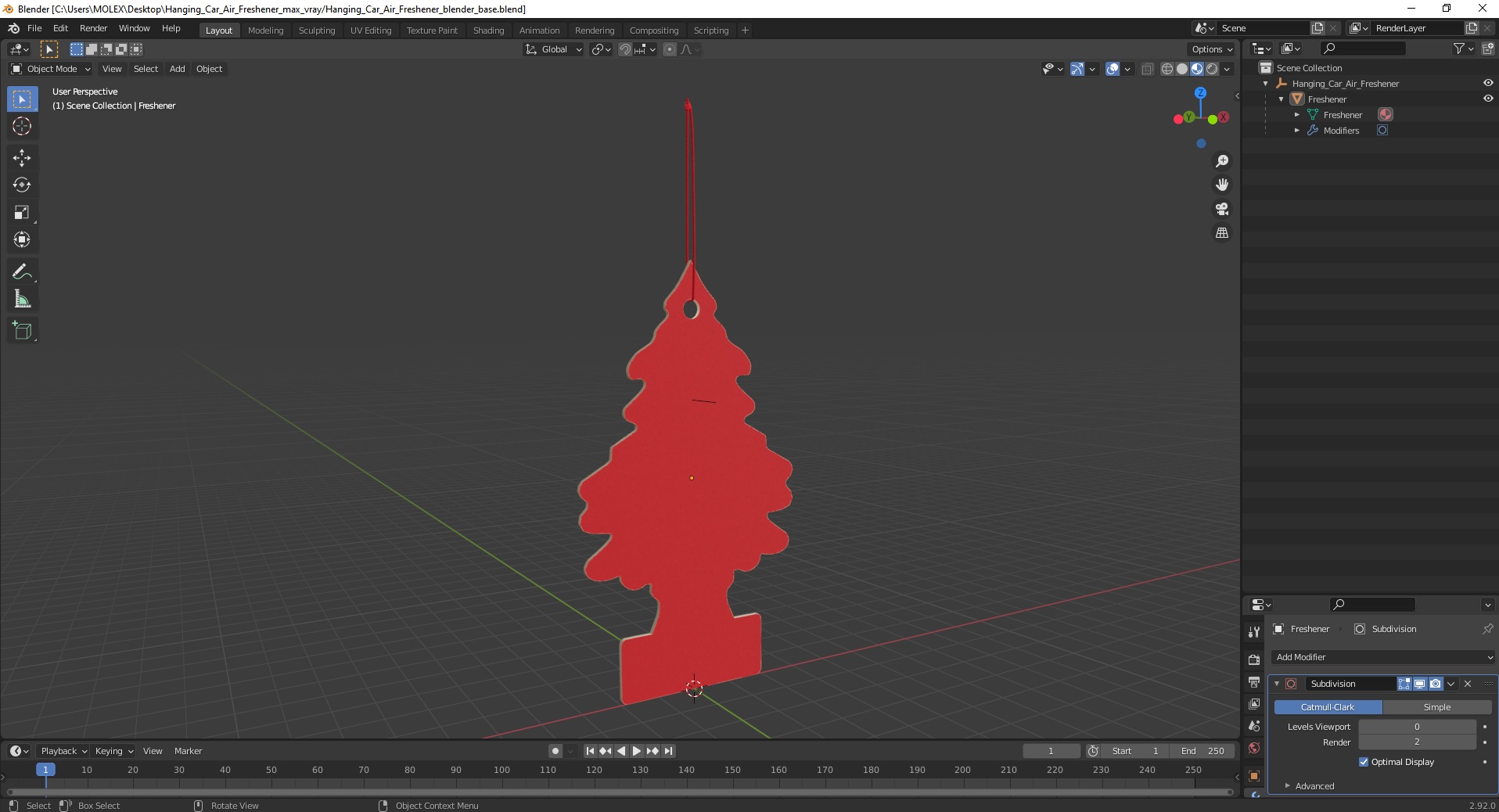The width and height of the screenshot is (1499, 812).
Task: Select the Cursor tool in toolbar
Action: click(22, 126)
